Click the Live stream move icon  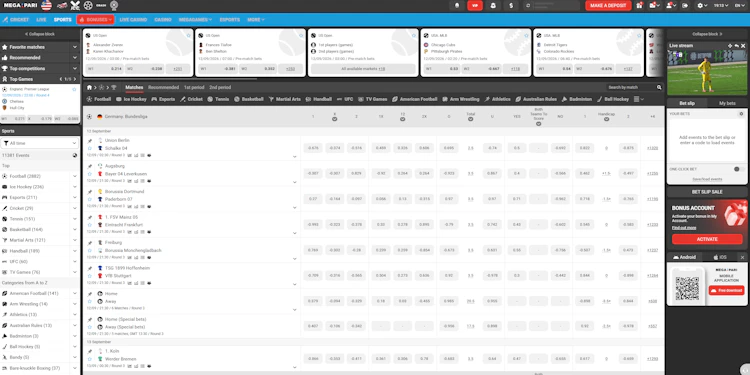[x=730, y=46]
